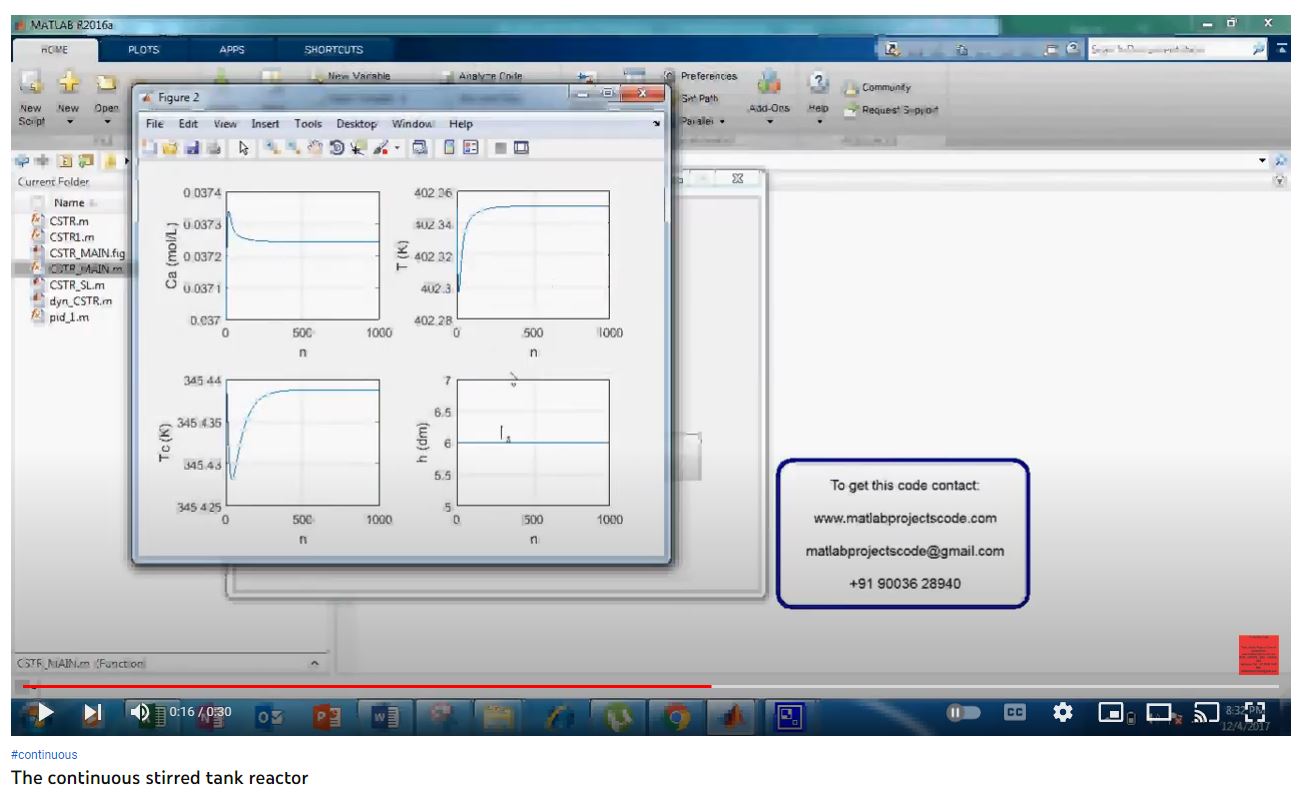Viewport: 1301px width, 795px height.
Task: Expand the CSTR_MAIN.m details panel chevron
Action: pyautogui.click(x=314, y=663)
